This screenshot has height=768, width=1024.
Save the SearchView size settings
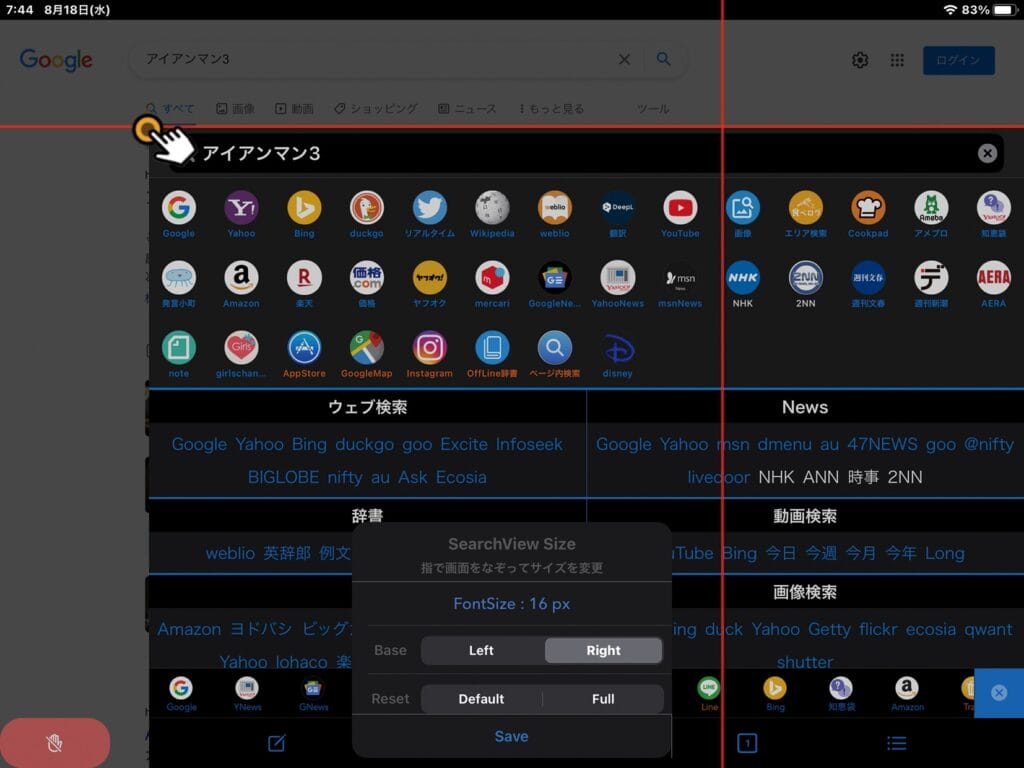511,736
